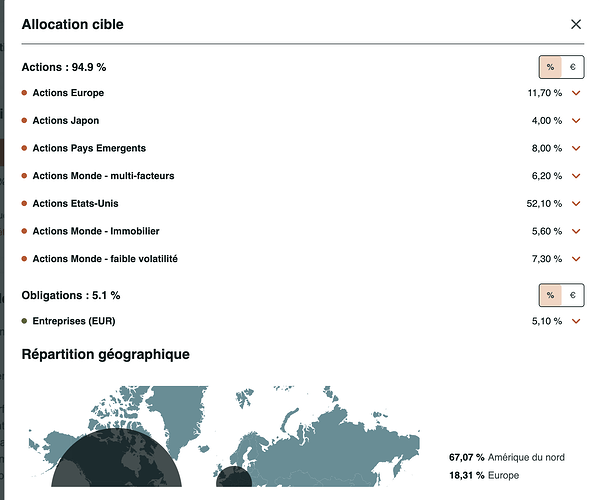Click the Actions : 94.9 % heading
The height and width of the screenshot is (500, 600).
[64, 67]
